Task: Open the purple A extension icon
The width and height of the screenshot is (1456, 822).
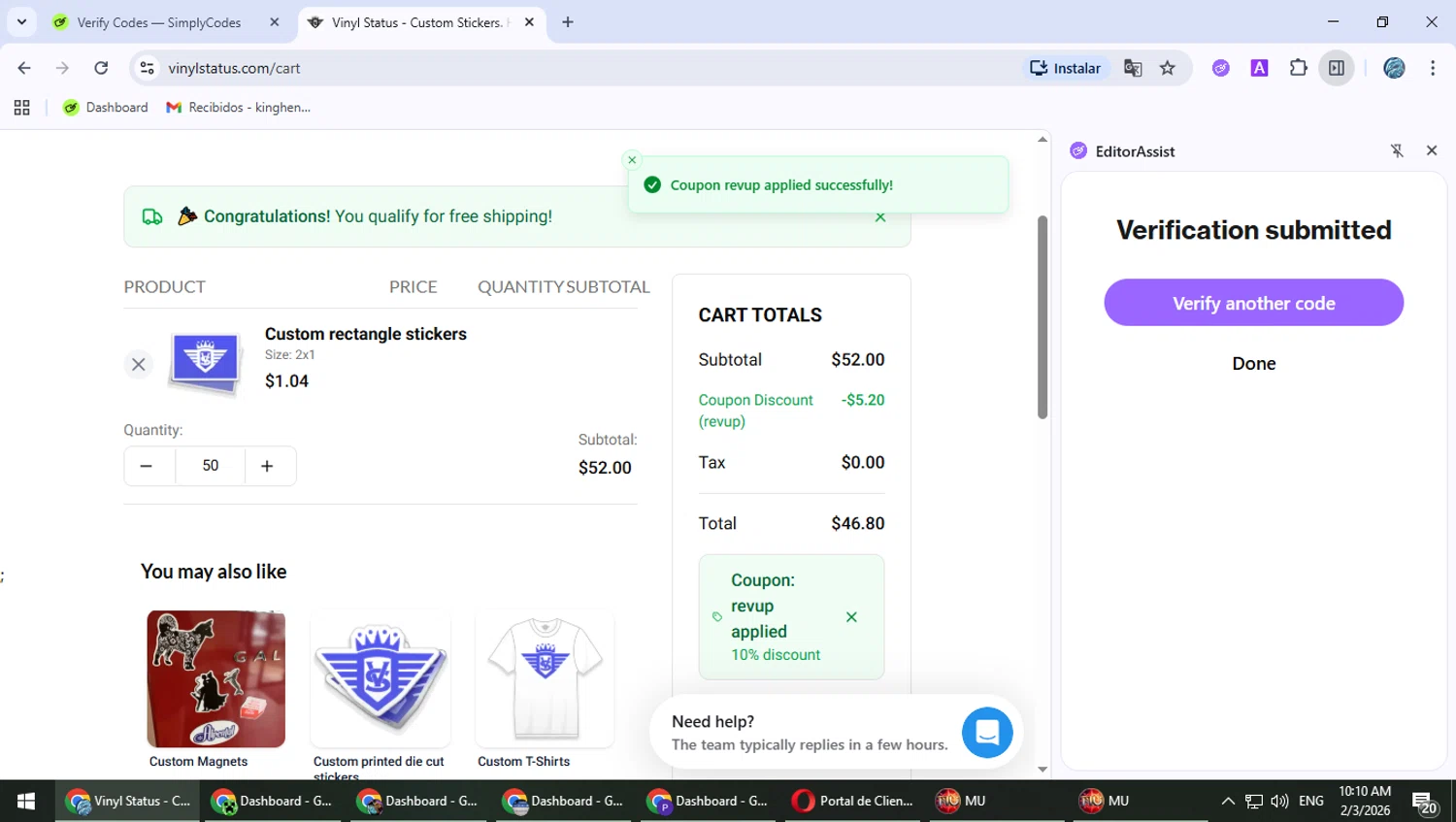Action: pos(1260,68)
